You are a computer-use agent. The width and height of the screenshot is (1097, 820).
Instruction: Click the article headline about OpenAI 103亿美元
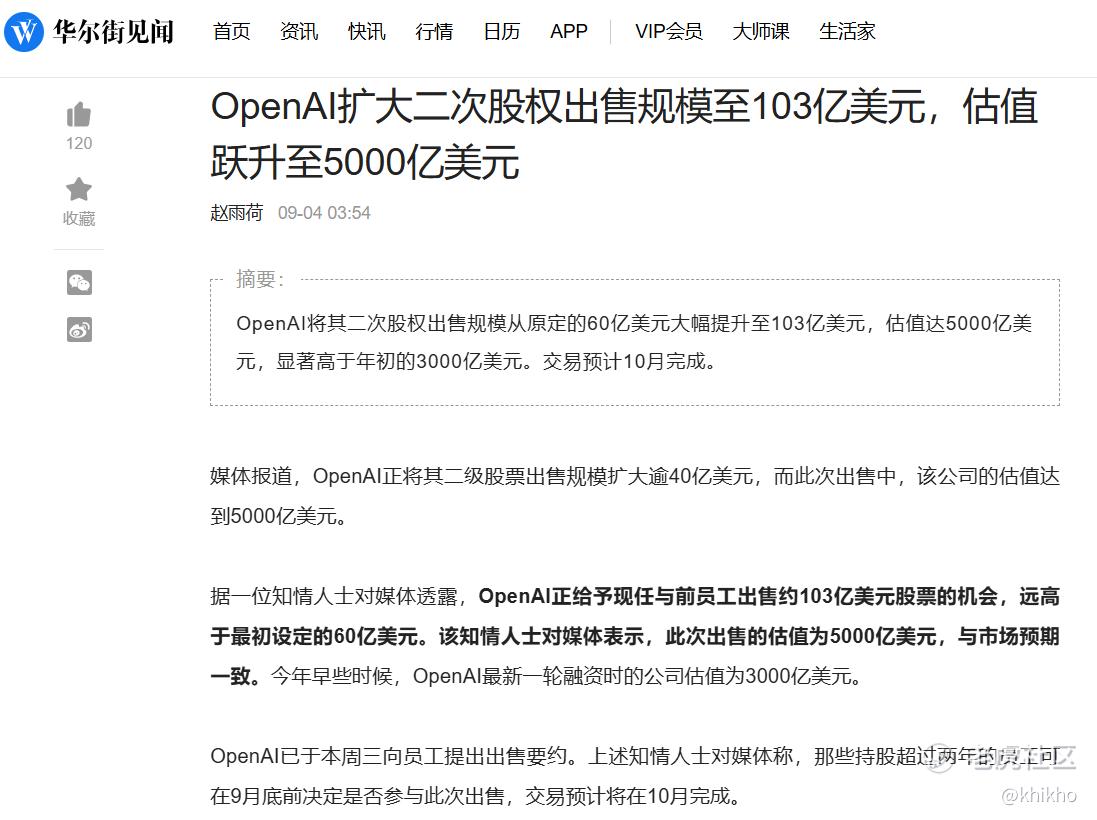coord(624,134)
